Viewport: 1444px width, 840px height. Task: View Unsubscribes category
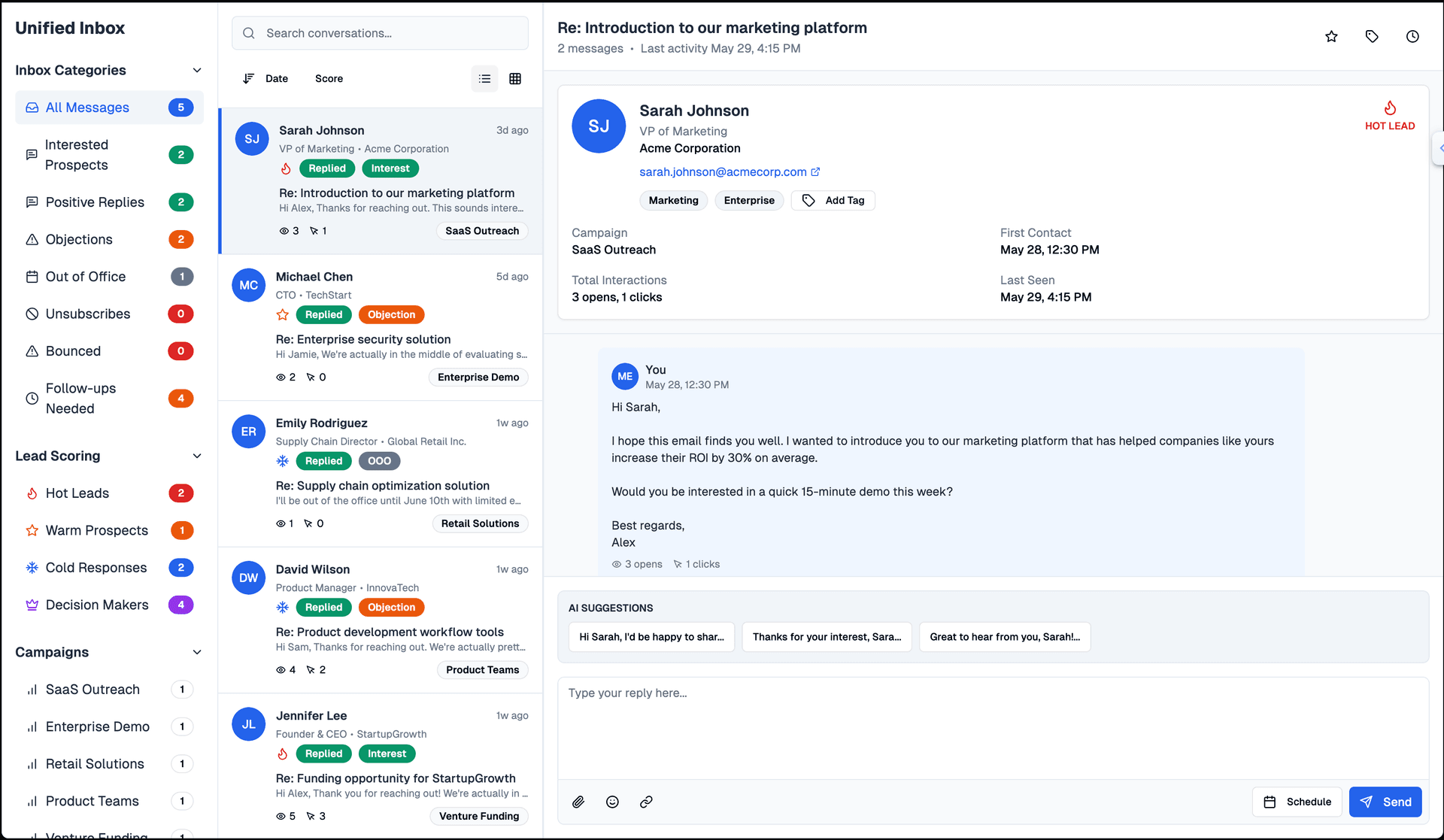point(109,314)
